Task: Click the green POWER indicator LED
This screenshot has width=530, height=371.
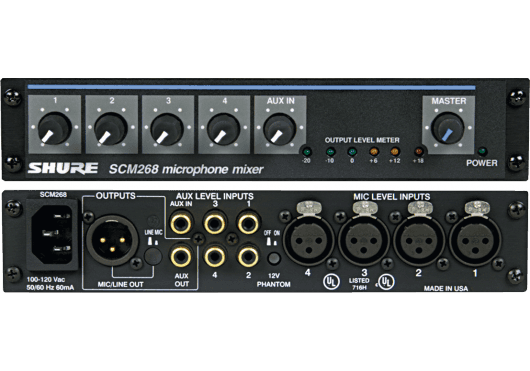Action: click(482, 151)
